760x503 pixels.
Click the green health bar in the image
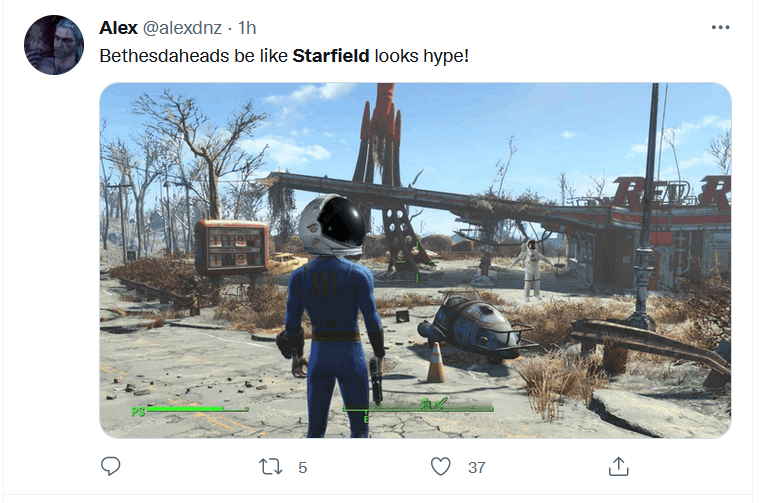point(190,410)
